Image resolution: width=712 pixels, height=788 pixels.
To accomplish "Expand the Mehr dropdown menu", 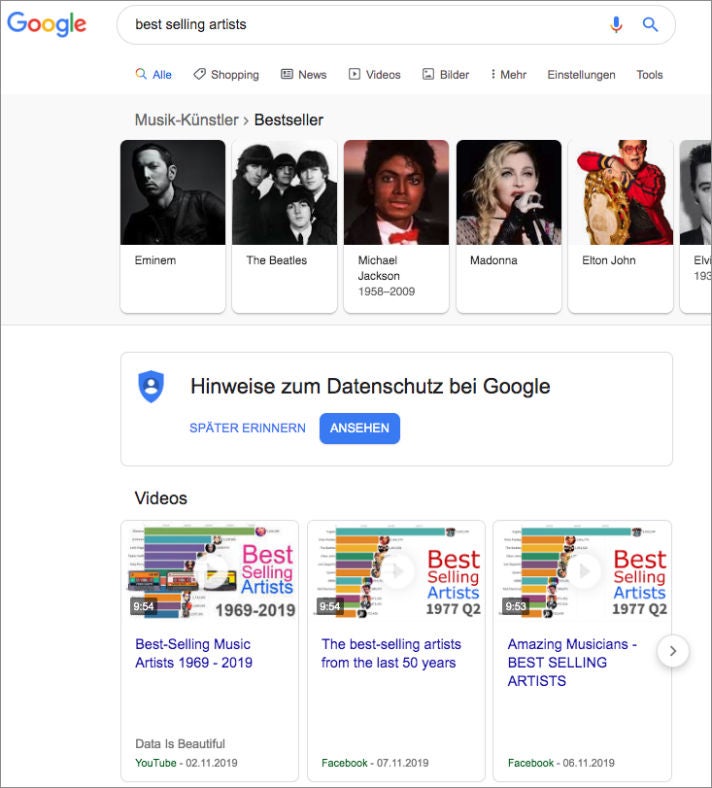I will 508,75.
